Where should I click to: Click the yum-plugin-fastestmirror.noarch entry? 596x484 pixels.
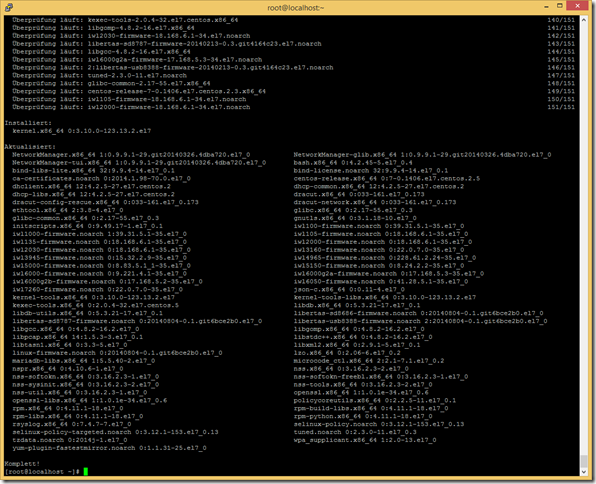point(109,448)
